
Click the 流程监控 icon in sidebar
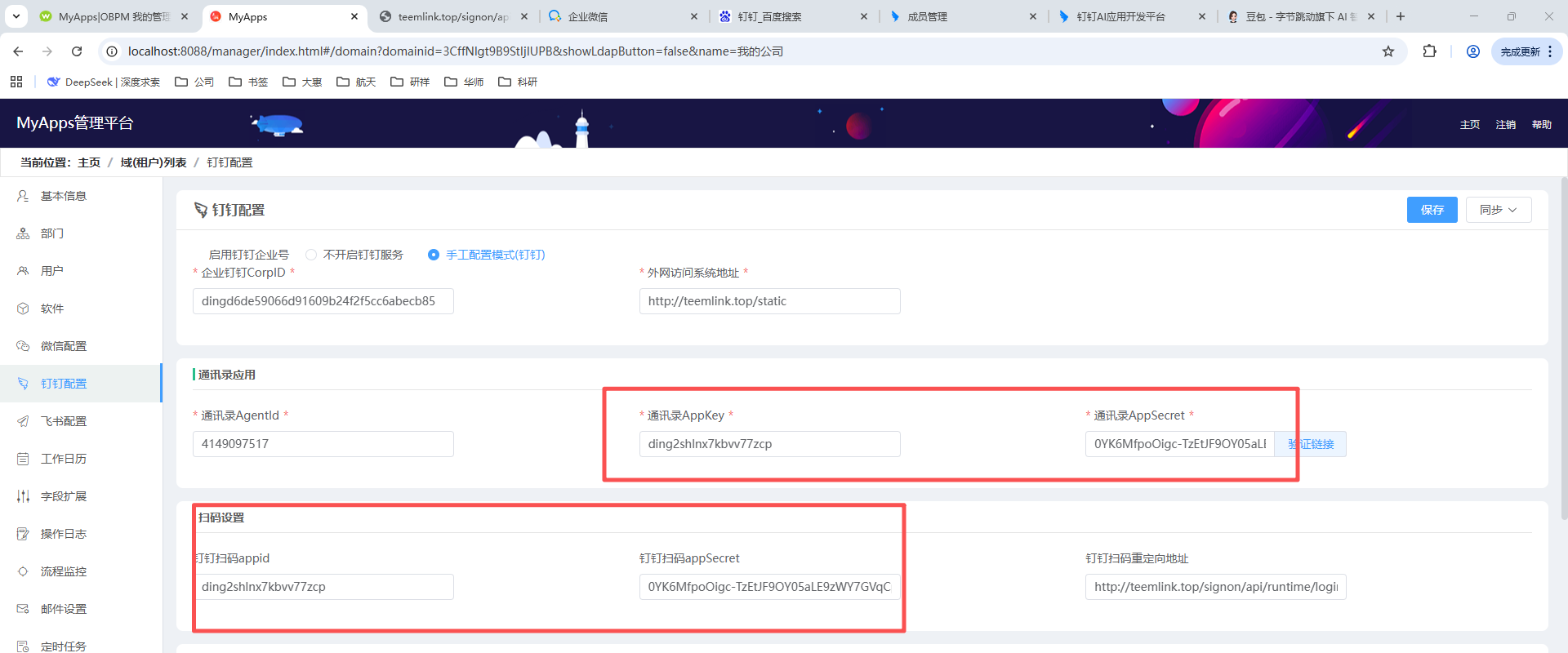pyautogui.click(x=23, y=571)
